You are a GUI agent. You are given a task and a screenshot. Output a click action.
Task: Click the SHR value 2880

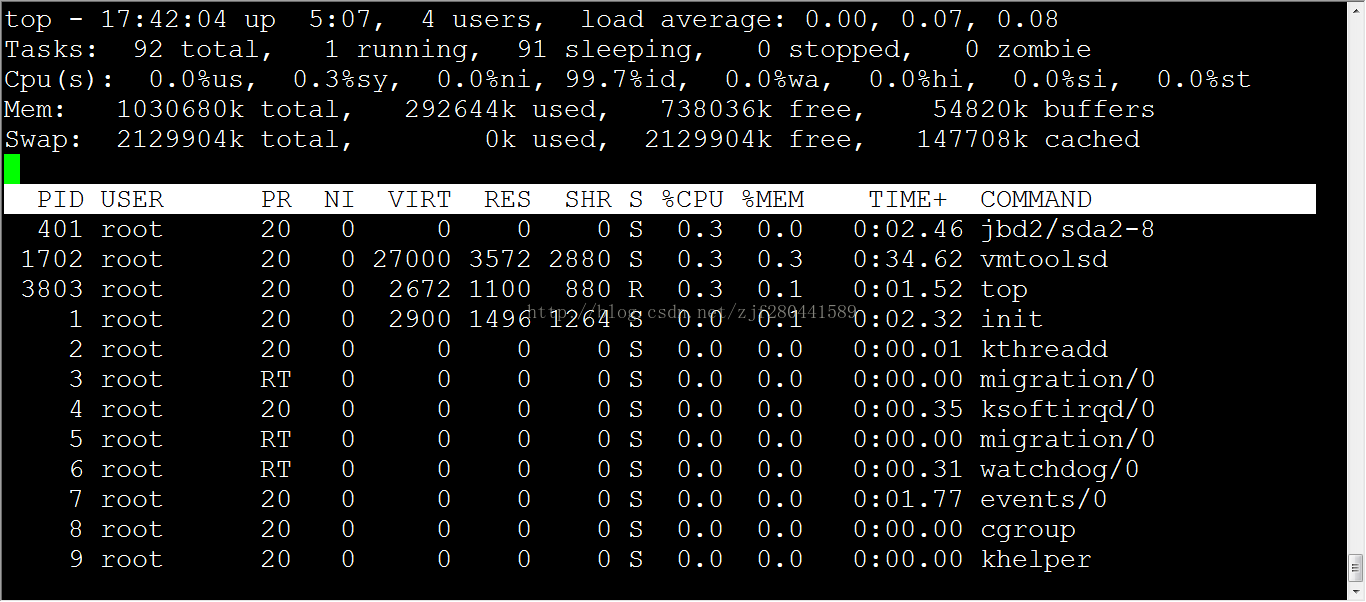(x=580, y=259)
